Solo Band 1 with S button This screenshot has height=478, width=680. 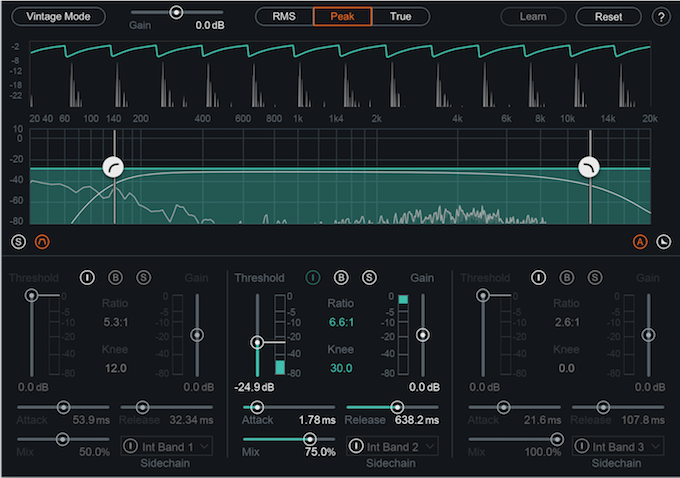[x=144, y=278]
